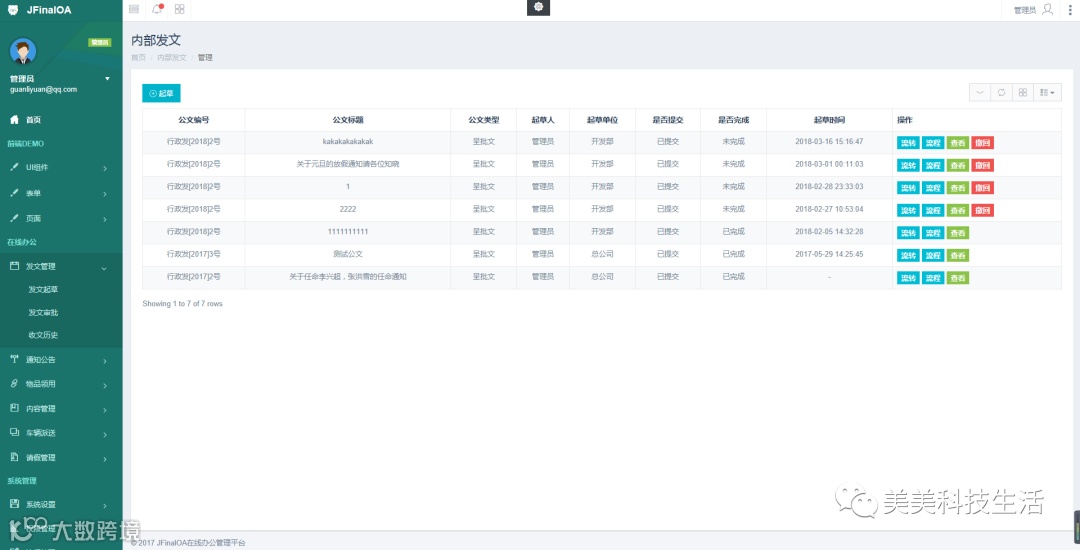Expand the 表单 submenu arrow

pyautogui.click(x=105, y=194)
